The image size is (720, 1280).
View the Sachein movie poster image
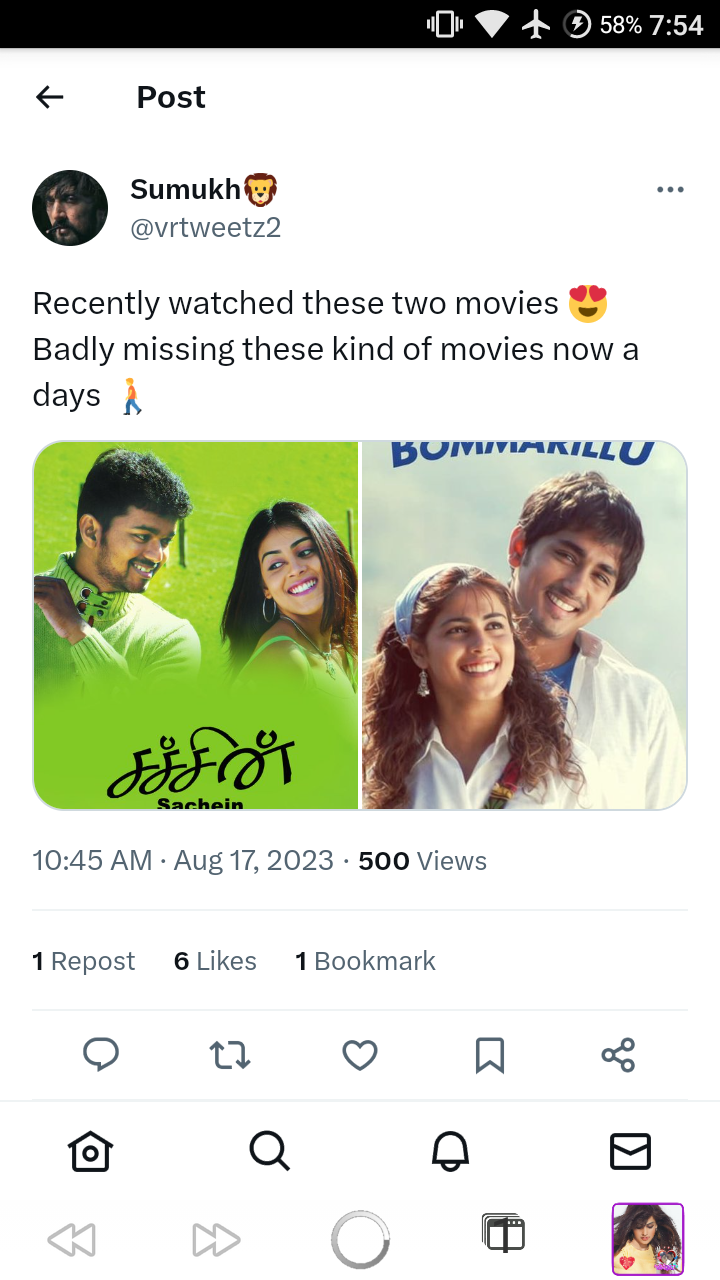tap(196, 625)
